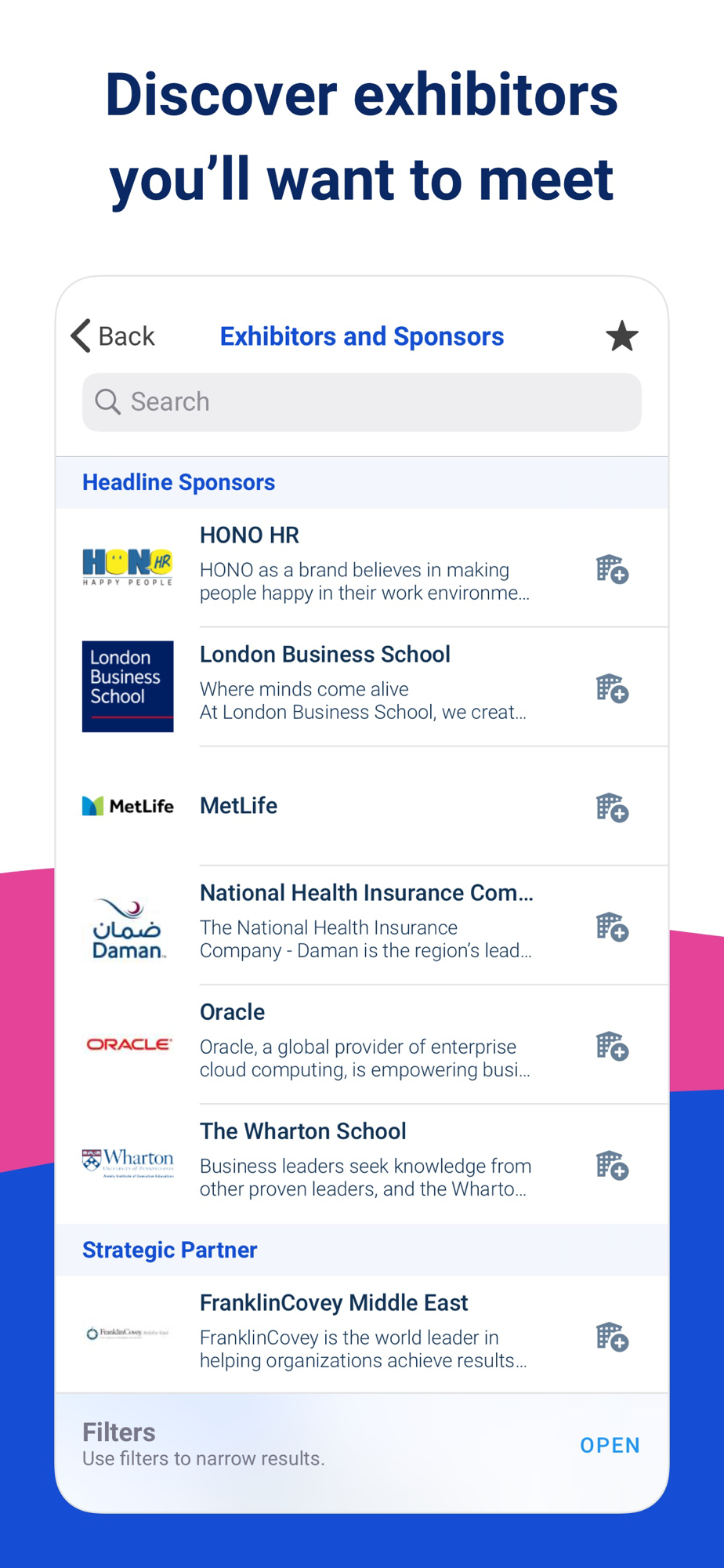Open the Filters panel
This screenshot has height=1568, width=724.
(x=610, y=1445)
